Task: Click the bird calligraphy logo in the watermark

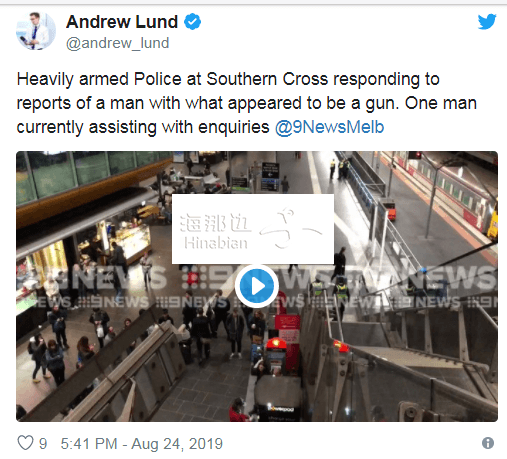Action: 290,229
